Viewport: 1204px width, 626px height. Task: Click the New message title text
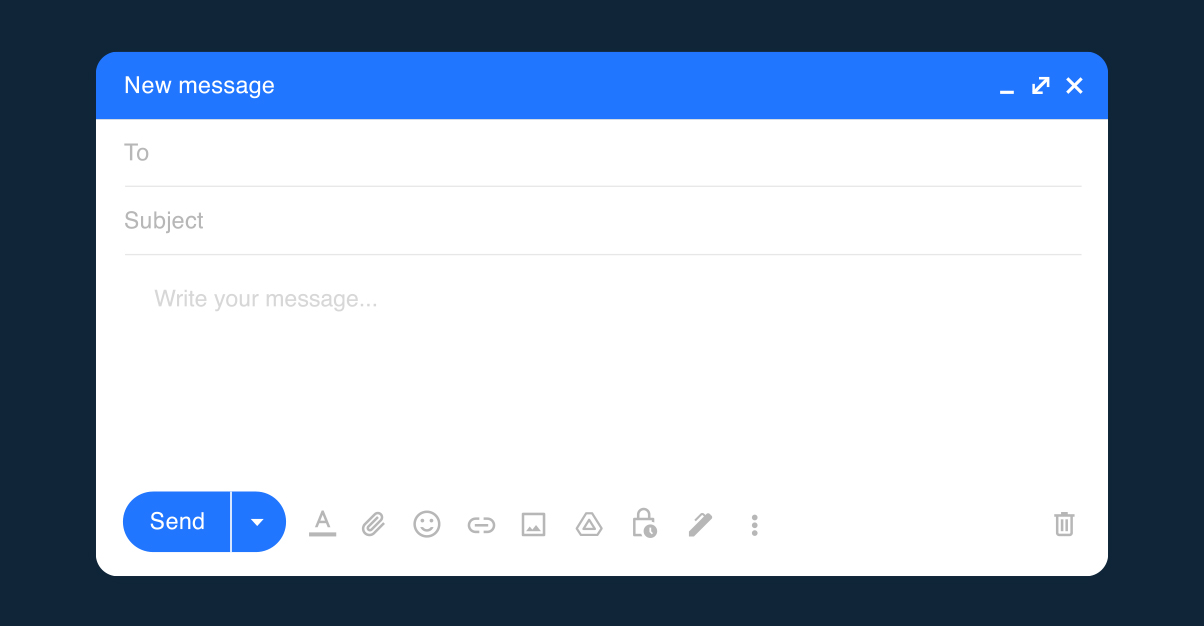[199, 86]
